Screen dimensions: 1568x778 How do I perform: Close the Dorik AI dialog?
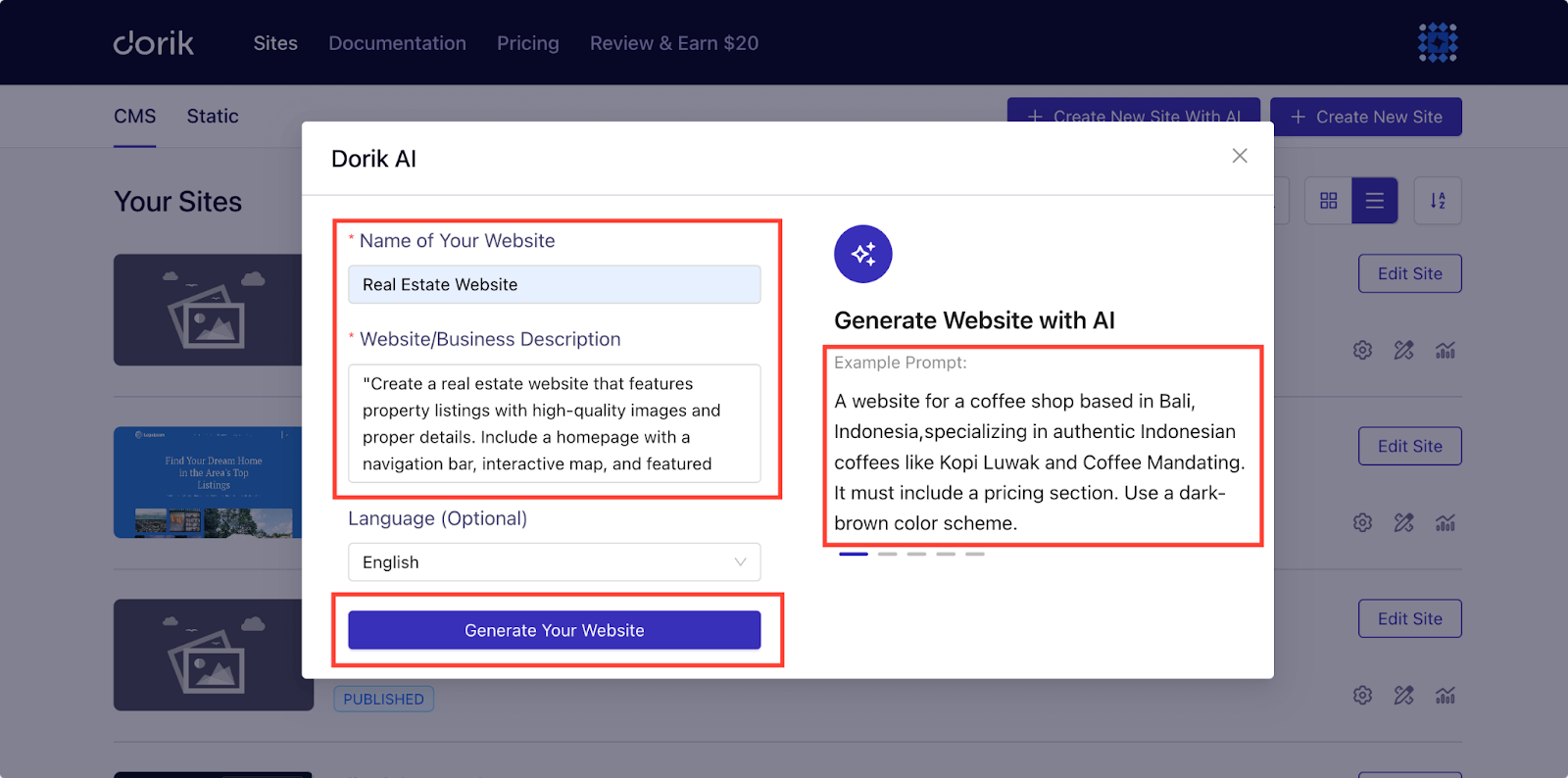pyautogui.click(x=1240, y=156)
